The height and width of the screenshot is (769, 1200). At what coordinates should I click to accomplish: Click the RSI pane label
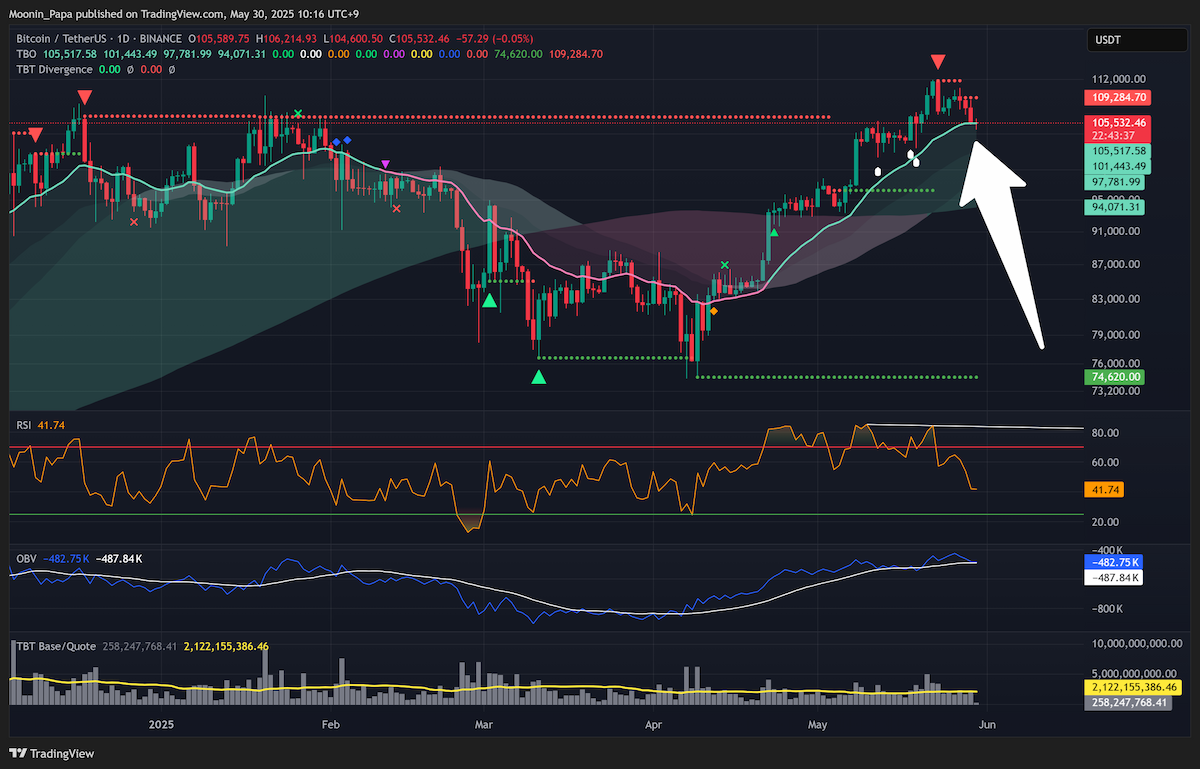coord(24,426)
